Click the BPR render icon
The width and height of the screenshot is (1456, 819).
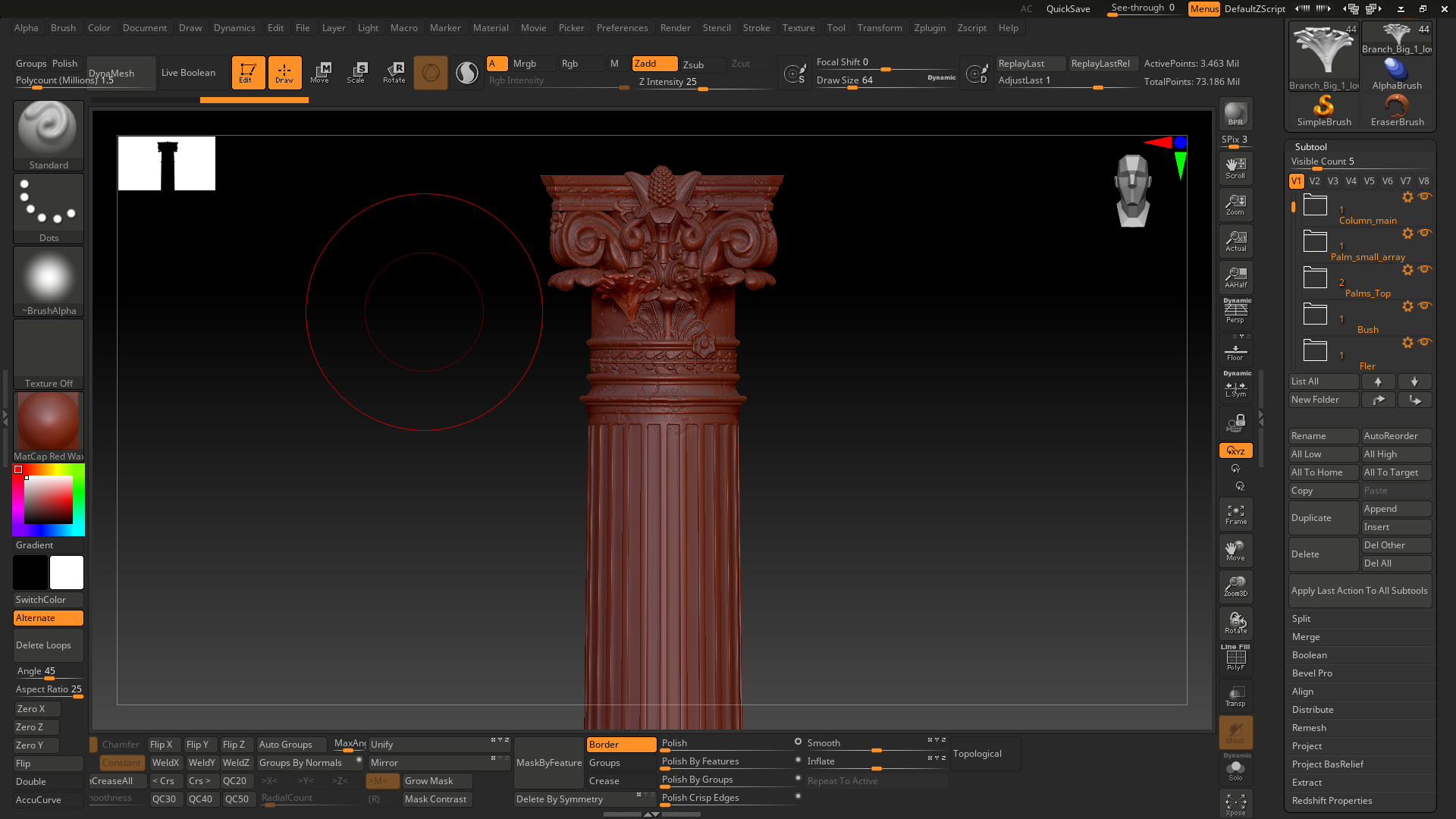click(x=1235, y=114)
